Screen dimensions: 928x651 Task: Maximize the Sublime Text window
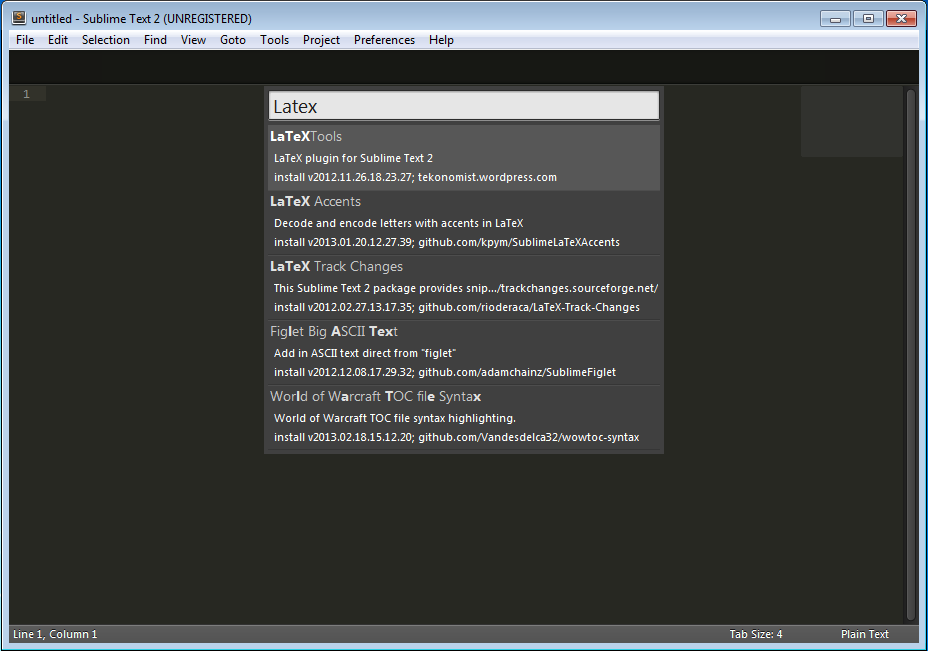[868, 19]
